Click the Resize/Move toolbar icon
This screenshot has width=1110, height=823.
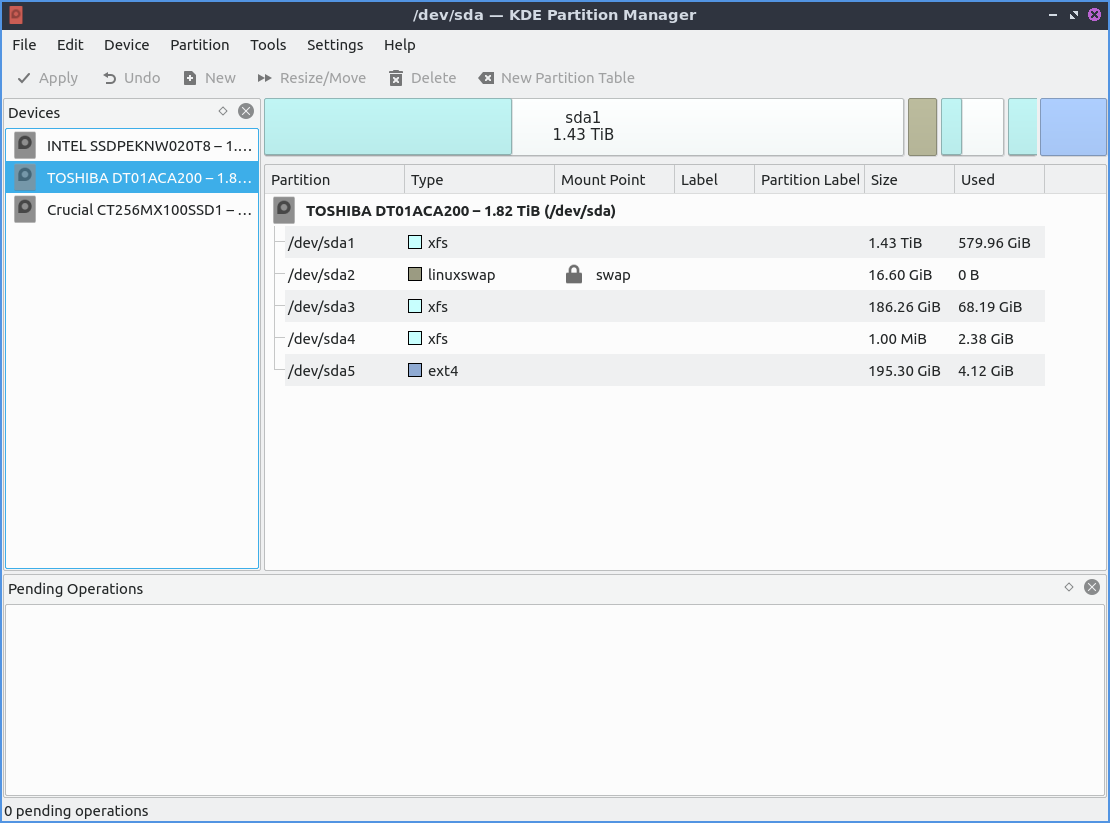click(x=264, y=78)
